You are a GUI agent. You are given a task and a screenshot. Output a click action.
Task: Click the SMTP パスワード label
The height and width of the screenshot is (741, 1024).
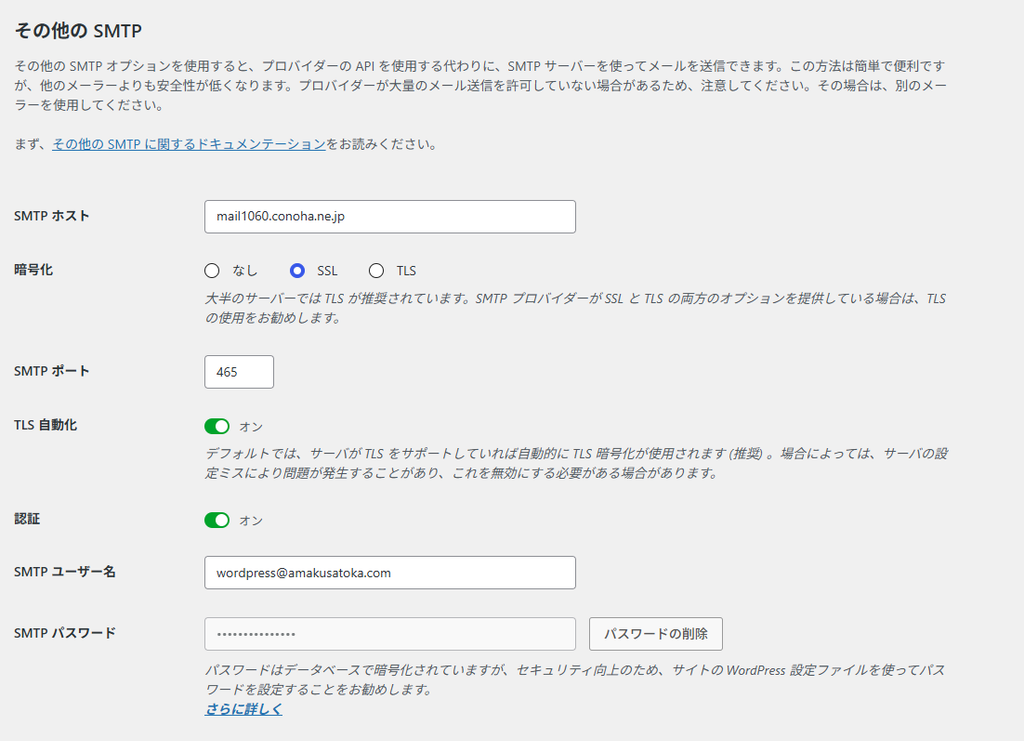65,633
